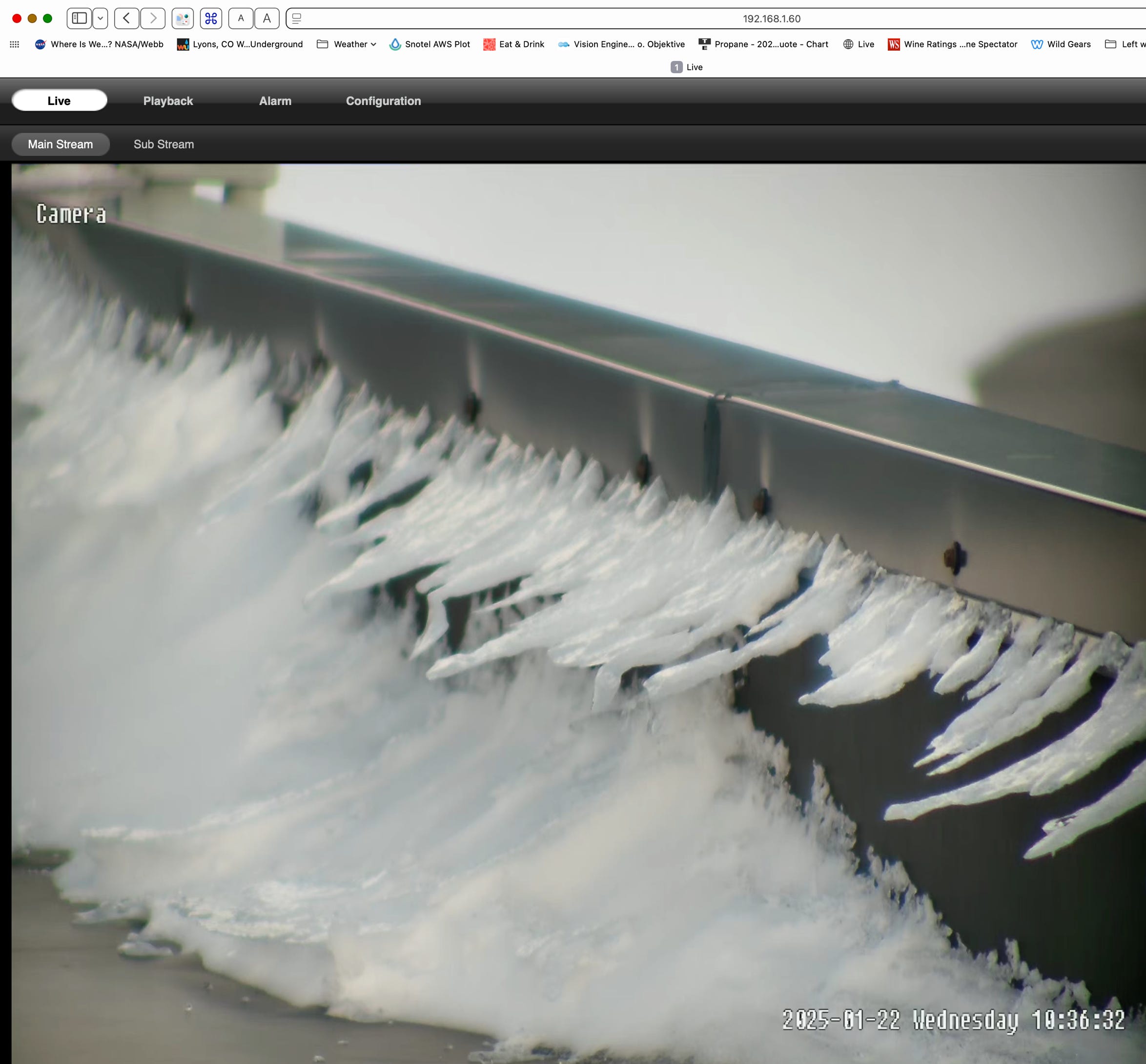The height and width of the screenshot is (1064, 1146).
Task: Open Lyons, CO Weather Underground bookmark
Action: pyautogui.click(x=240, y=44)
